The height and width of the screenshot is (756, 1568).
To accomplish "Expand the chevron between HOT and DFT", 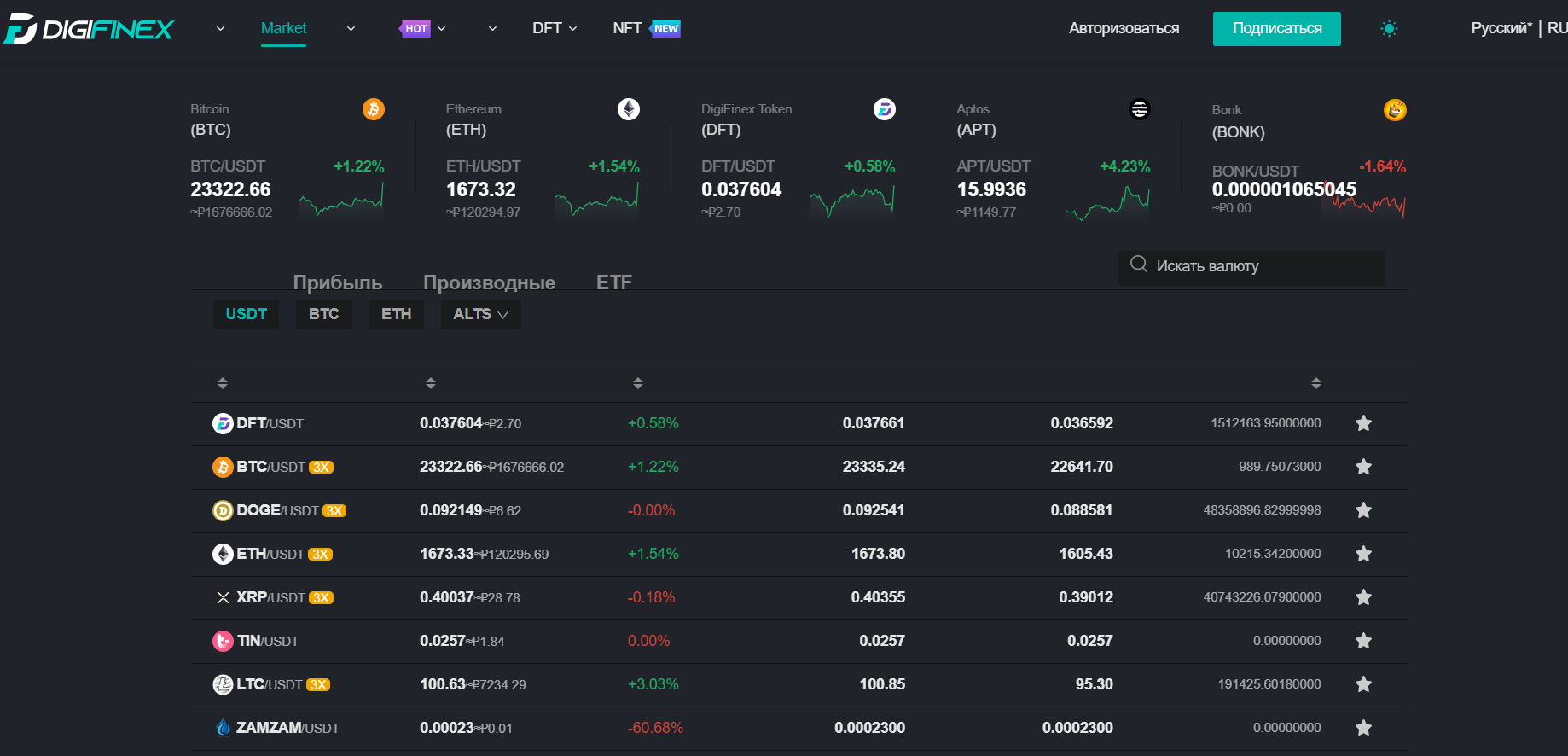I will pos(492,28).
